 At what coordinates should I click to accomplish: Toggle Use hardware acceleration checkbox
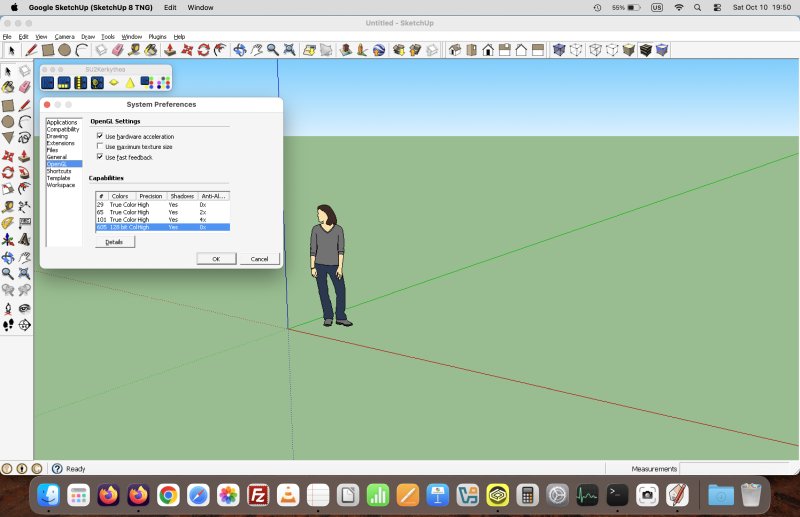pos(100,136)
